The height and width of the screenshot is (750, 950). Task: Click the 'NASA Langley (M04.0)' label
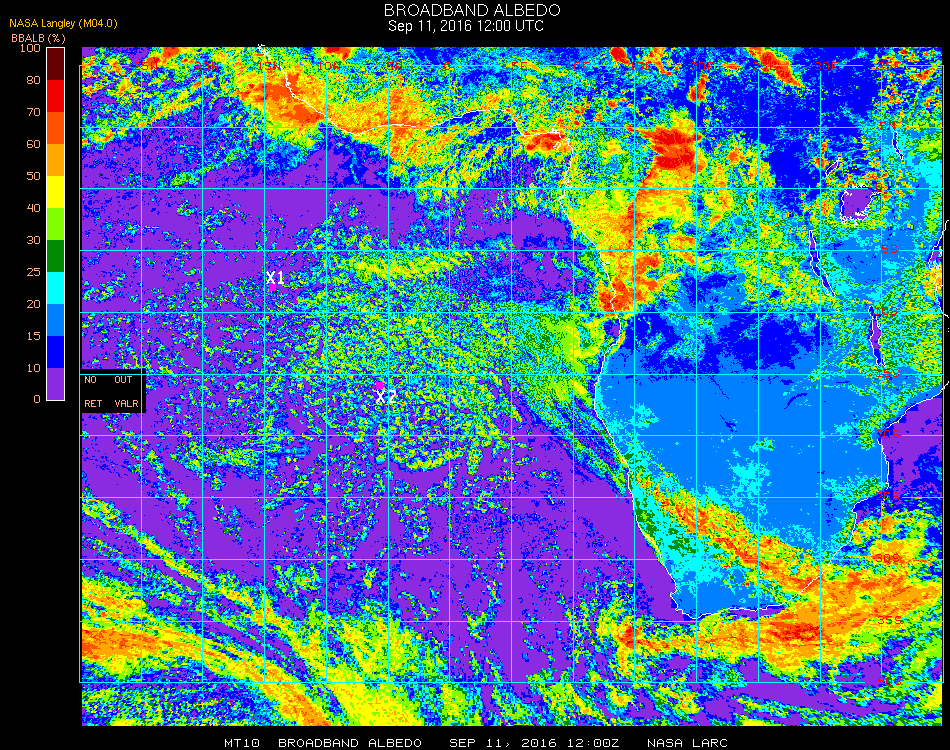[x=63, y=24]
